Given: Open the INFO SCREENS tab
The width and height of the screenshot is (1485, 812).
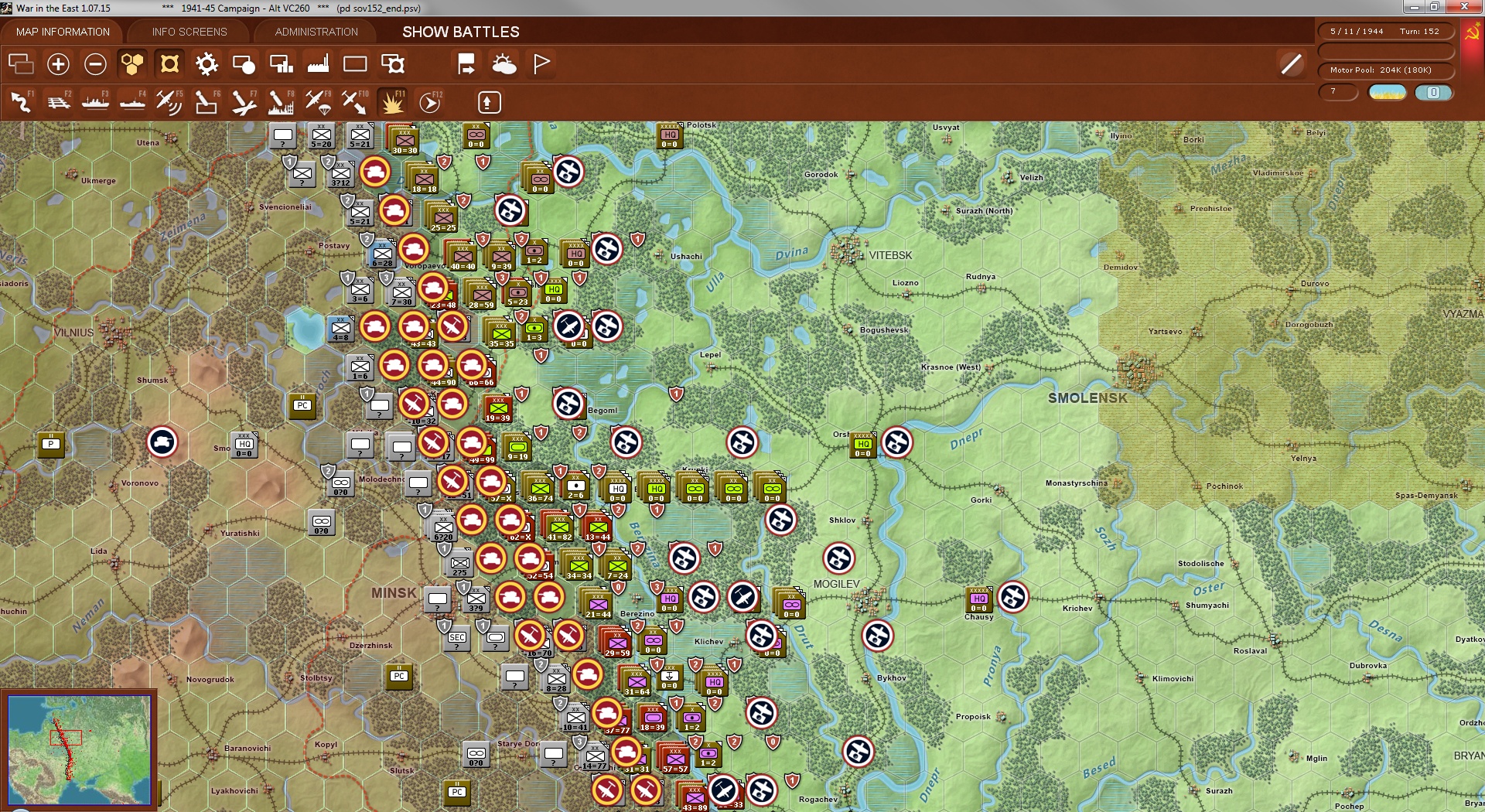Looking at the screenshot, I should [x=189, y=32].
